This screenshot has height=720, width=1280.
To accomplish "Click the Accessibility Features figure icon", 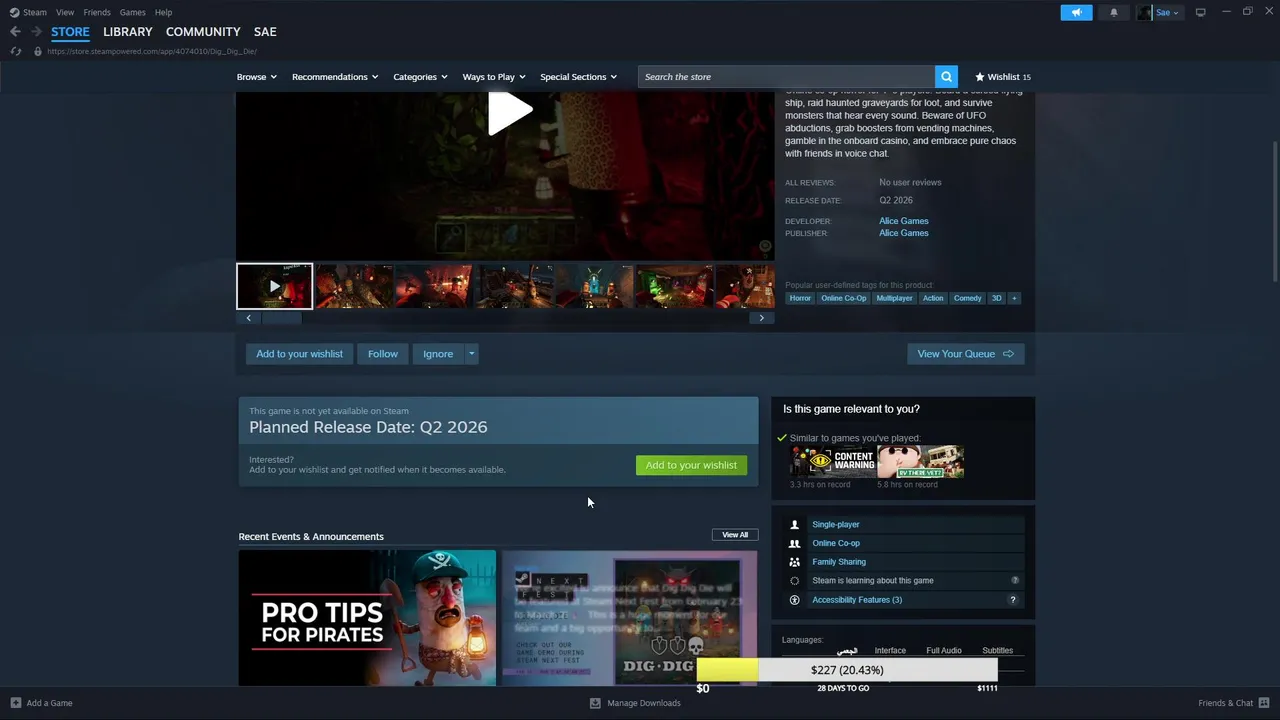I will pyautogui.click(x=795, y=600).
